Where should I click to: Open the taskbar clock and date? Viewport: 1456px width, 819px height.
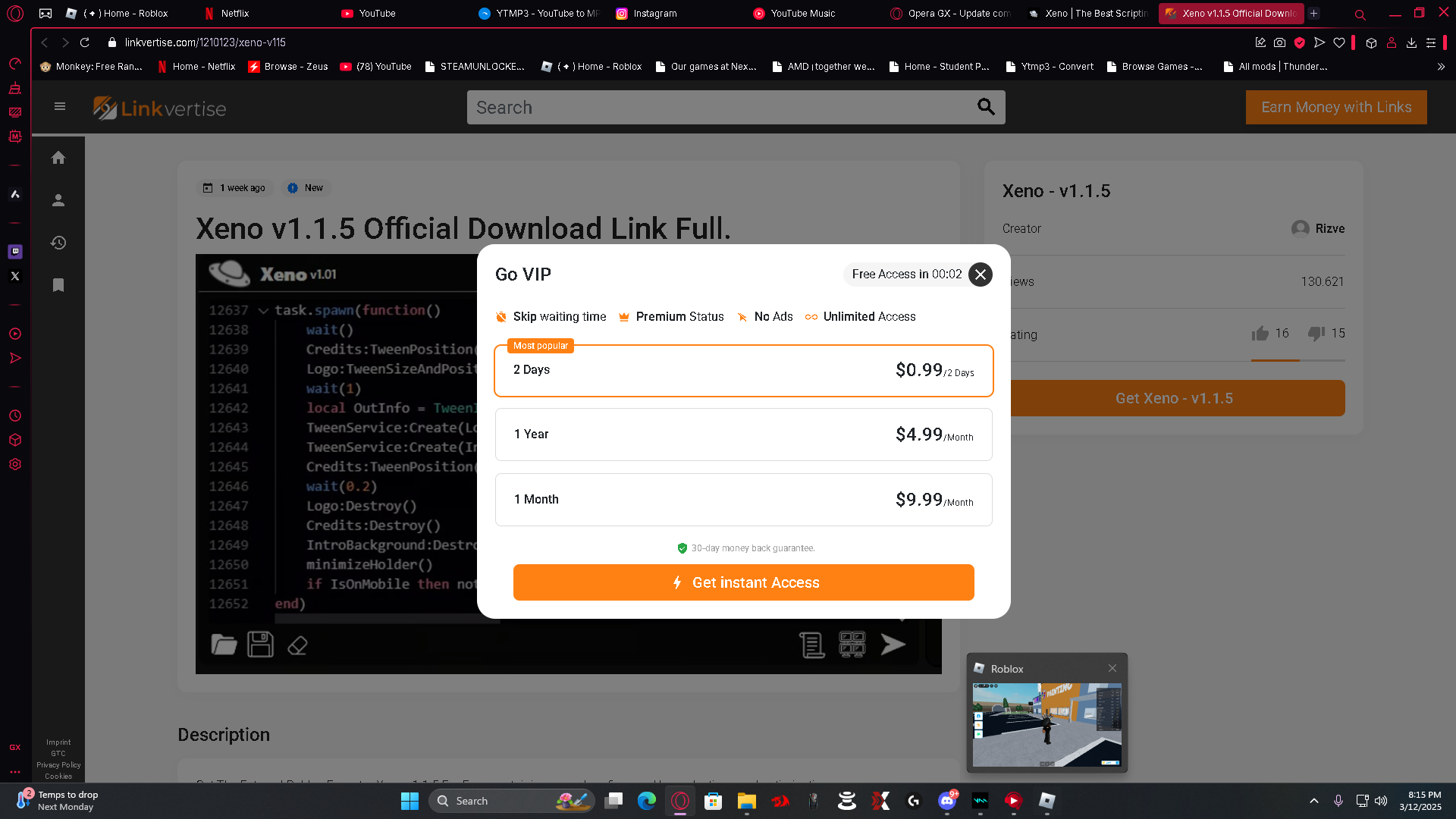tap(1420, 801)
